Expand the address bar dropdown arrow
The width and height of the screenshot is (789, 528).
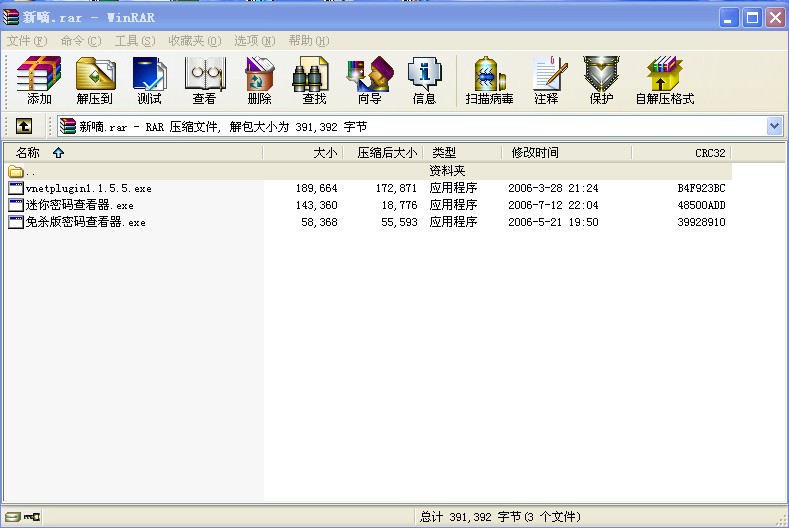[774, 126]
